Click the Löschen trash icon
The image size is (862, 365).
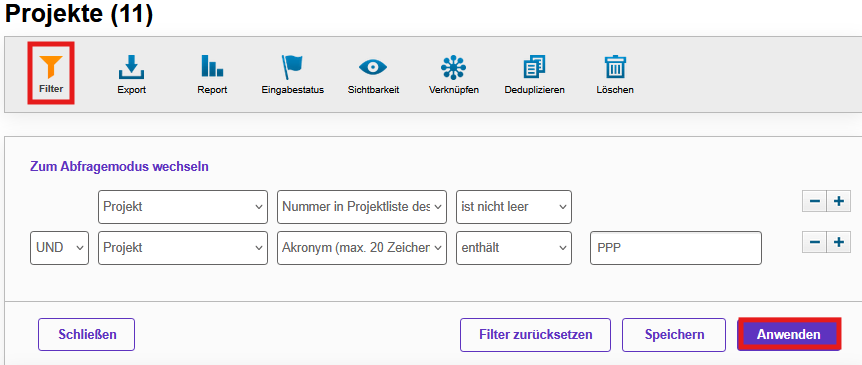(x=615, y=67)
